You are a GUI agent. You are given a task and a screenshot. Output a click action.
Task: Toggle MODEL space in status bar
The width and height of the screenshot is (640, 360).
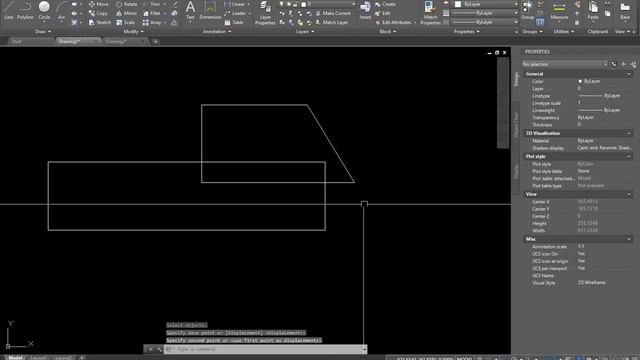(464, 358)
